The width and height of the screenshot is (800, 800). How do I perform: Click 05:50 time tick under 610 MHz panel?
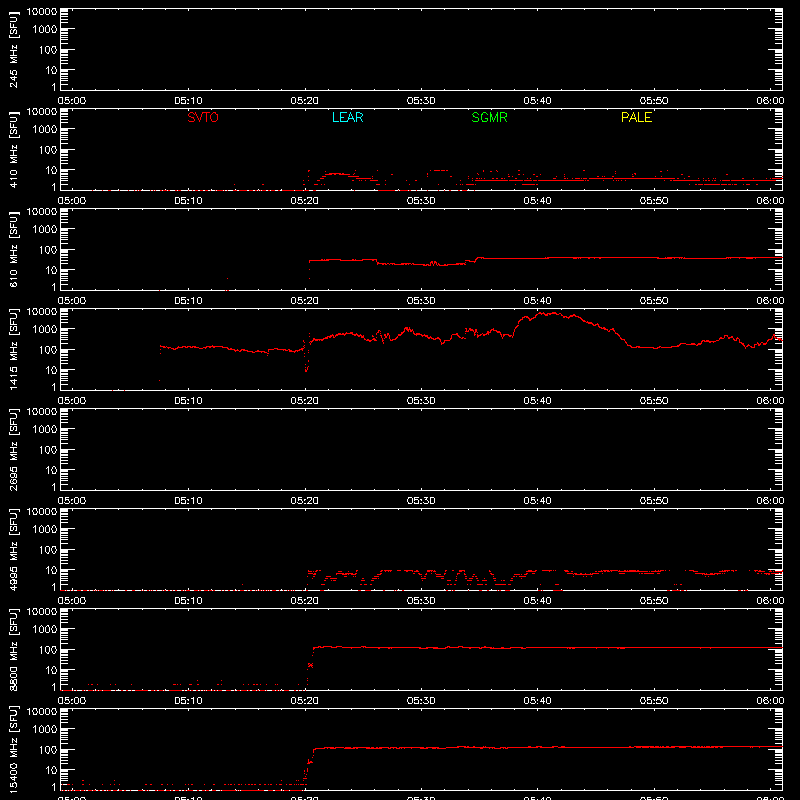click(654, 301)
